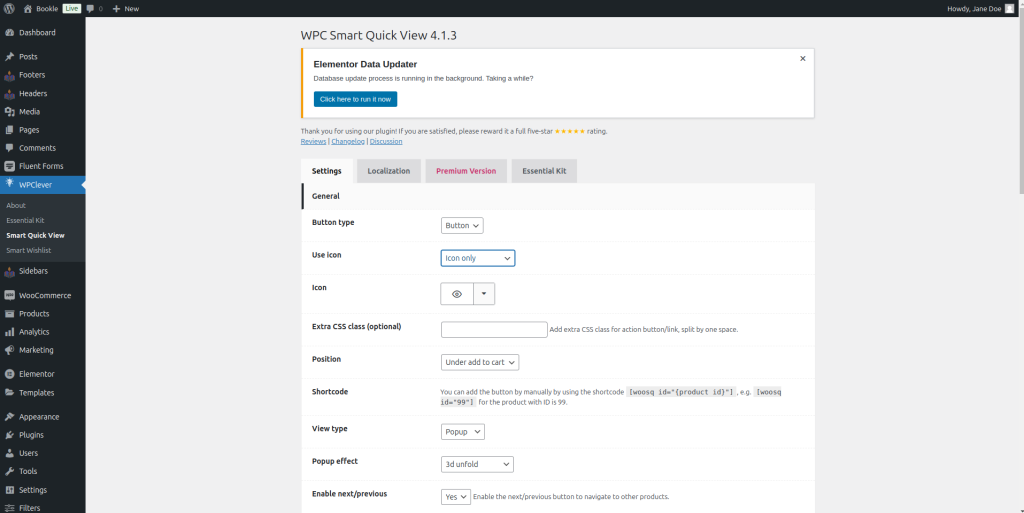
Task: Click the Tools wrench icon
Action: 10,471
